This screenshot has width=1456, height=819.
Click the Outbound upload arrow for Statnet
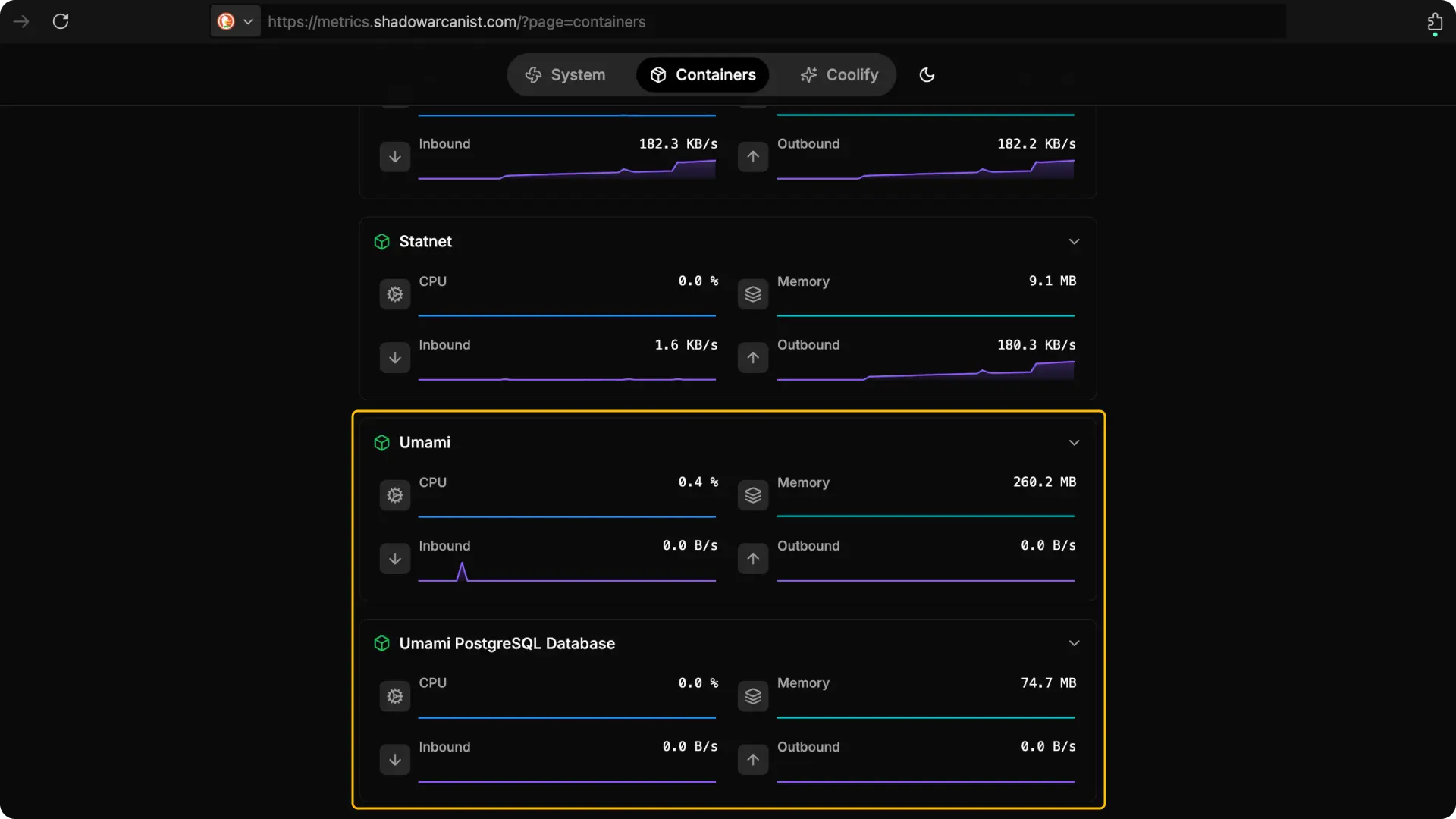point(752,358)
